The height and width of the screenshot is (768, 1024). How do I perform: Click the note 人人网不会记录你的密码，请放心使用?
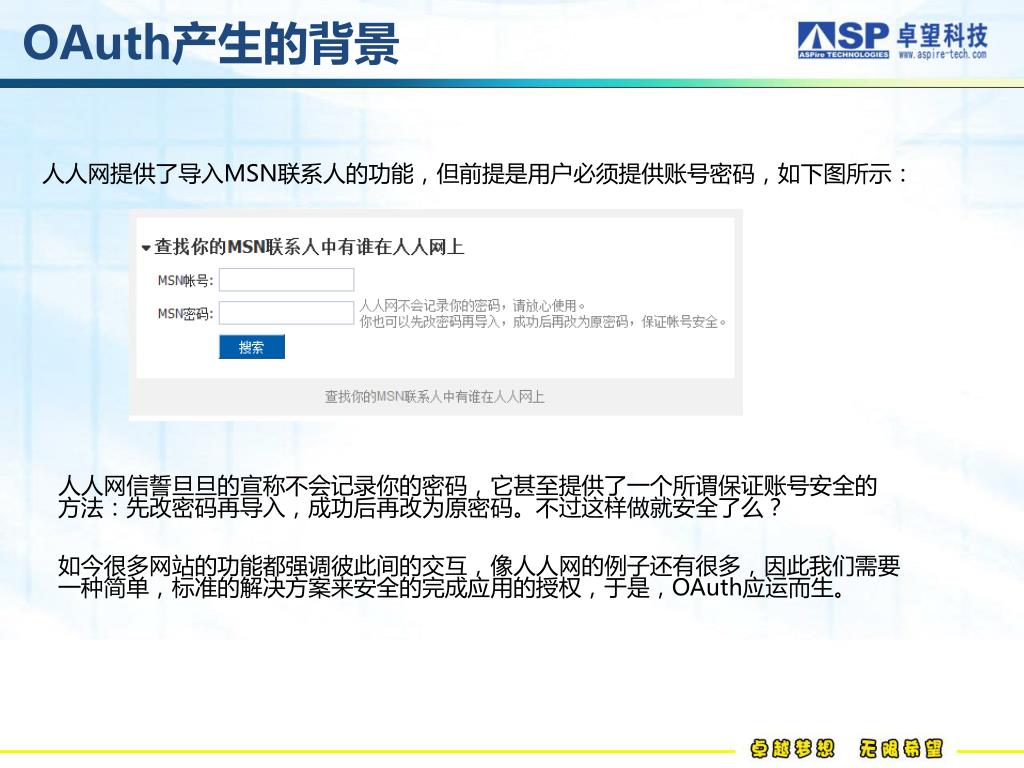pyautogui.click(x=473, y=305)
